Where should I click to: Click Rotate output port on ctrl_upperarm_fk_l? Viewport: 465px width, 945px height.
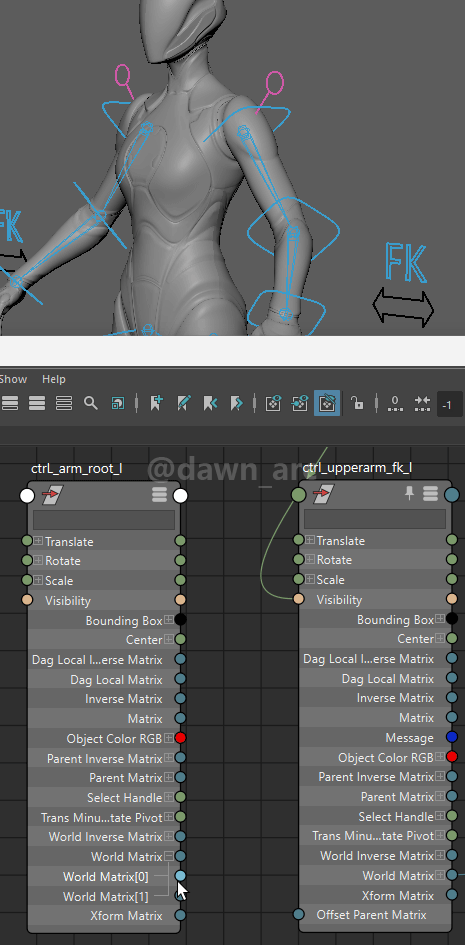pyautogui.click(x=452, y=559)
